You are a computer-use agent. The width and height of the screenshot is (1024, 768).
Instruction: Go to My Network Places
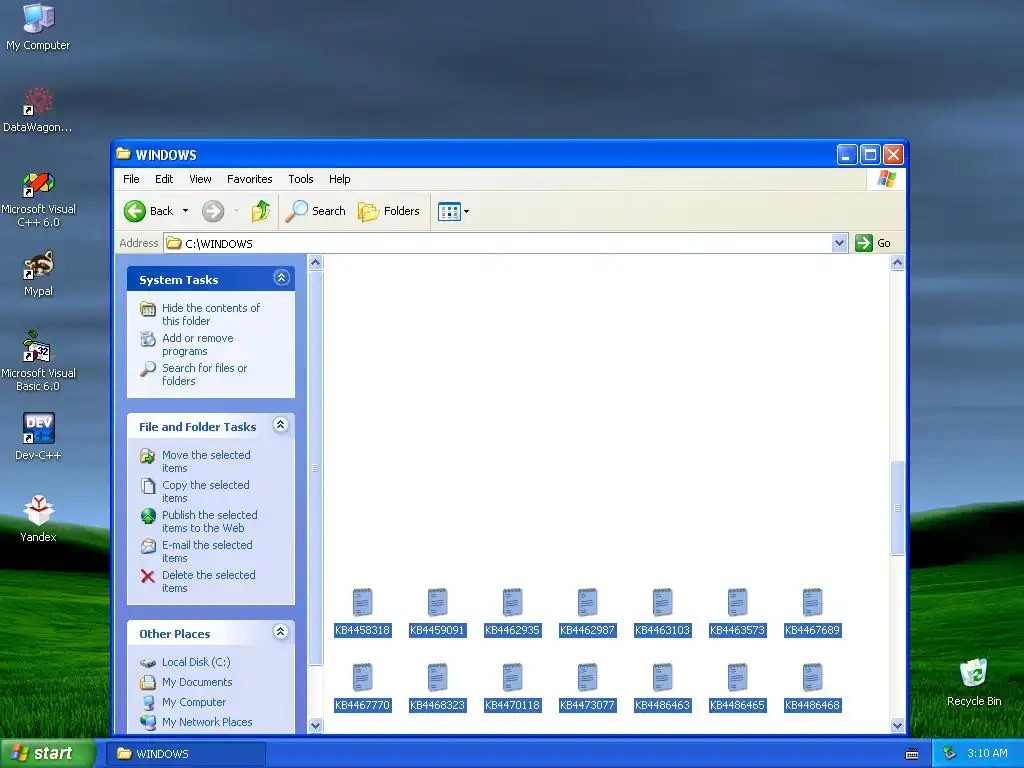pos(207,722)
